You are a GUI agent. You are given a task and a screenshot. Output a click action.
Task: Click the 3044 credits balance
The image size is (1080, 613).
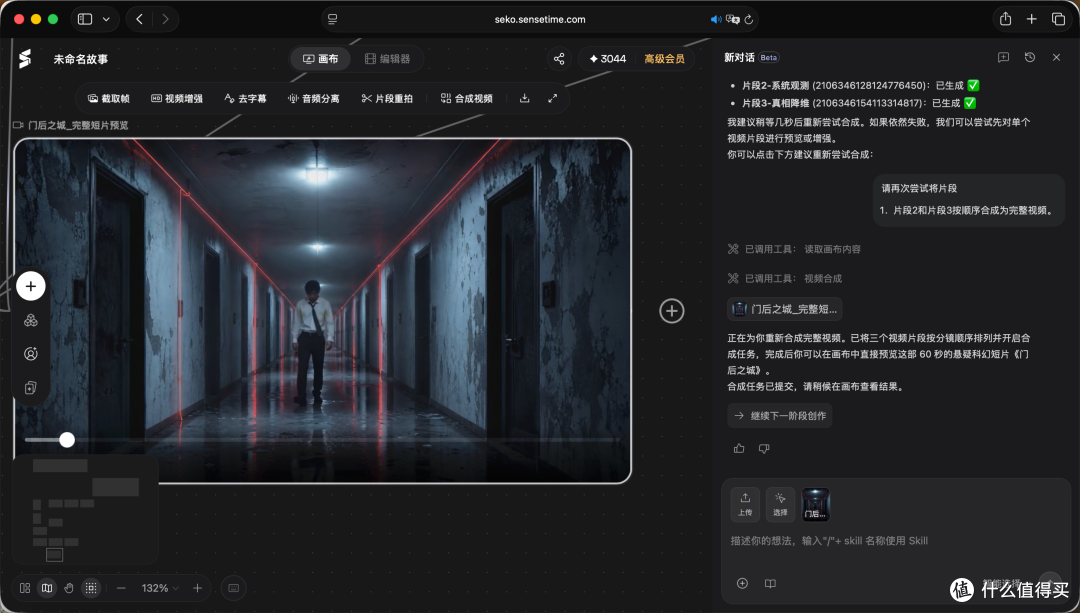point(608,59)
